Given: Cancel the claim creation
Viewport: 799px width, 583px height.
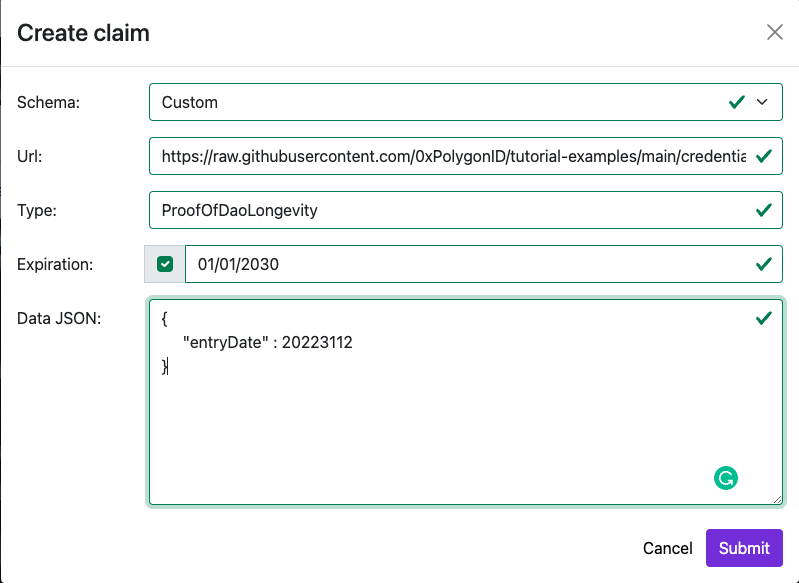Looking at the screenshot, I should [668, 548].
